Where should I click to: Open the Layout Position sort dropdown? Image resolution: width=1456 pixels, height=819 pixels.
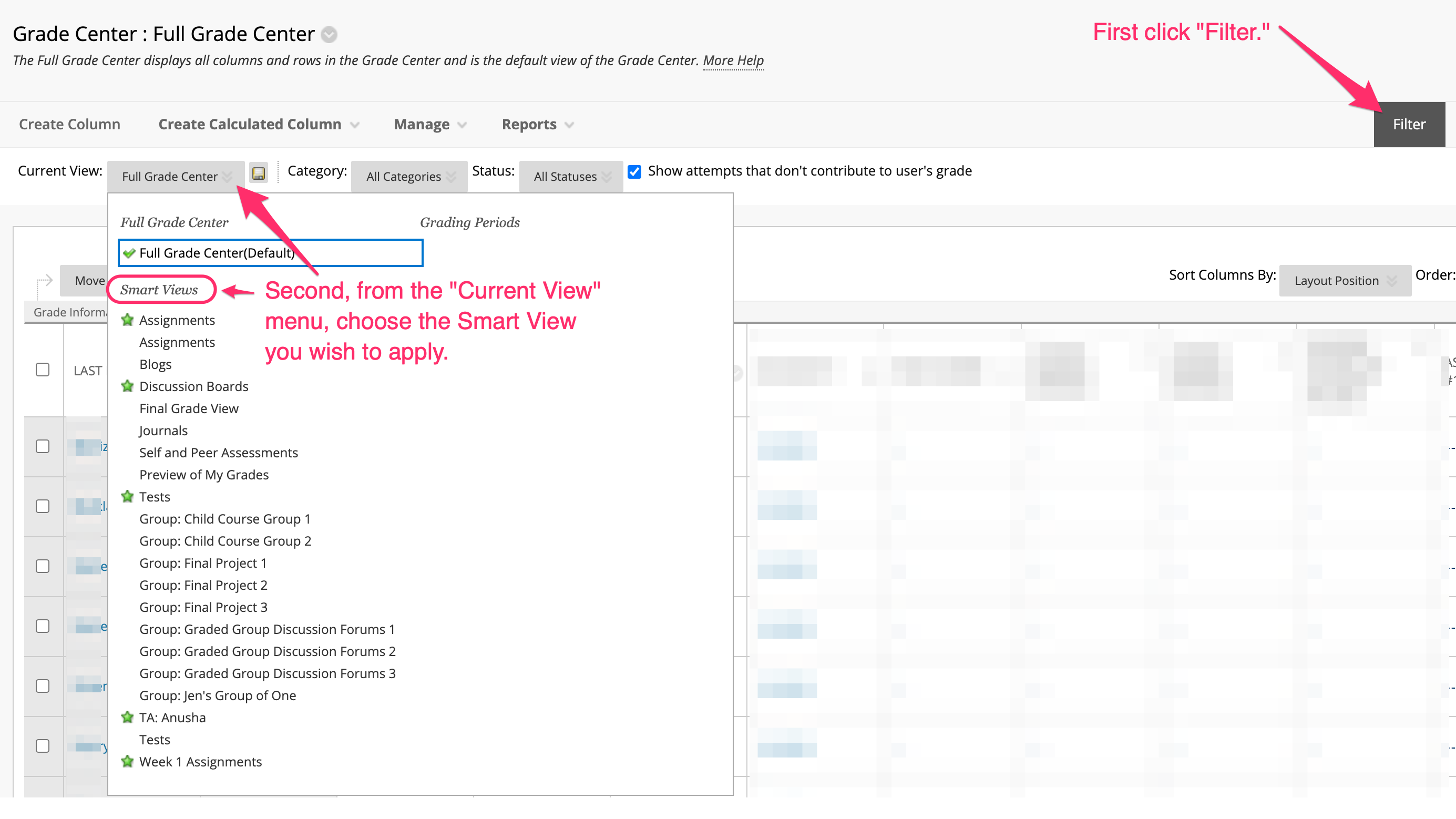point(1345,281)
